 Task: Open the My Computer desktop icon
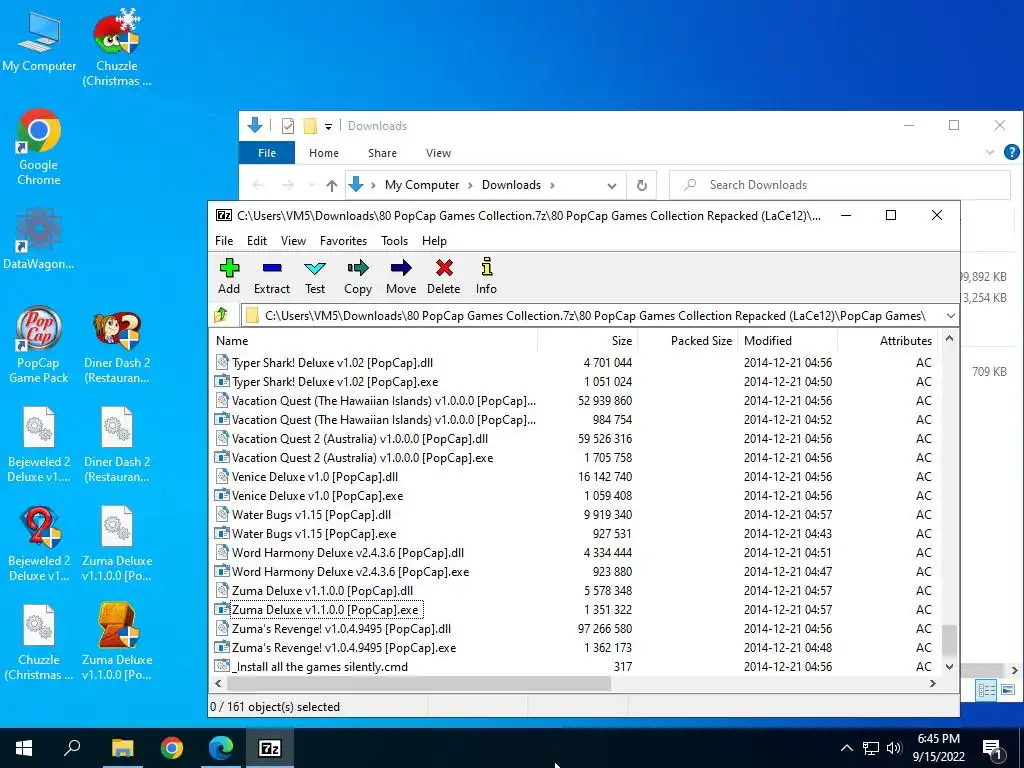pos(39,42)
